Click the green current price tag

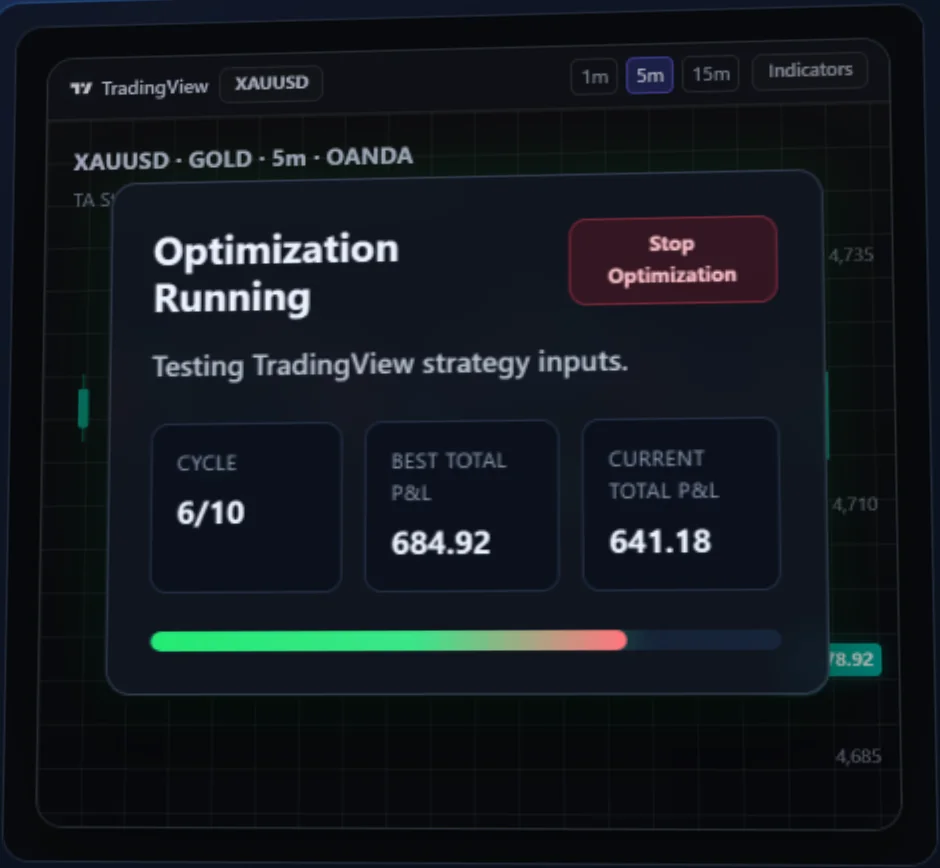[854, 659]
